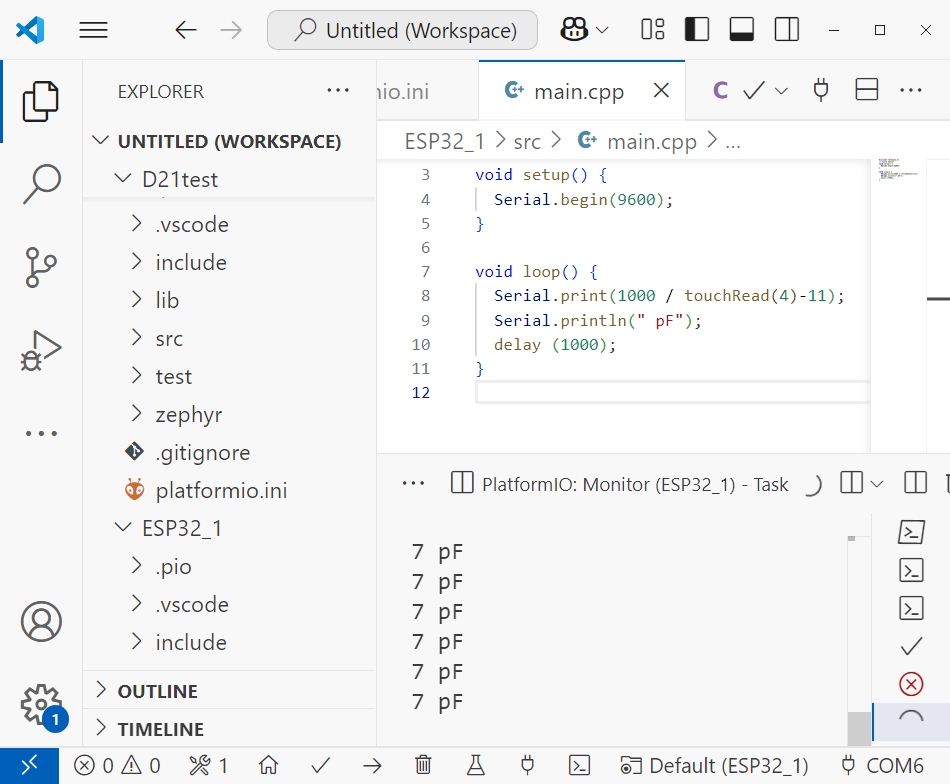
Task: Expand the OUTLINE section
Action: (157, 691)
